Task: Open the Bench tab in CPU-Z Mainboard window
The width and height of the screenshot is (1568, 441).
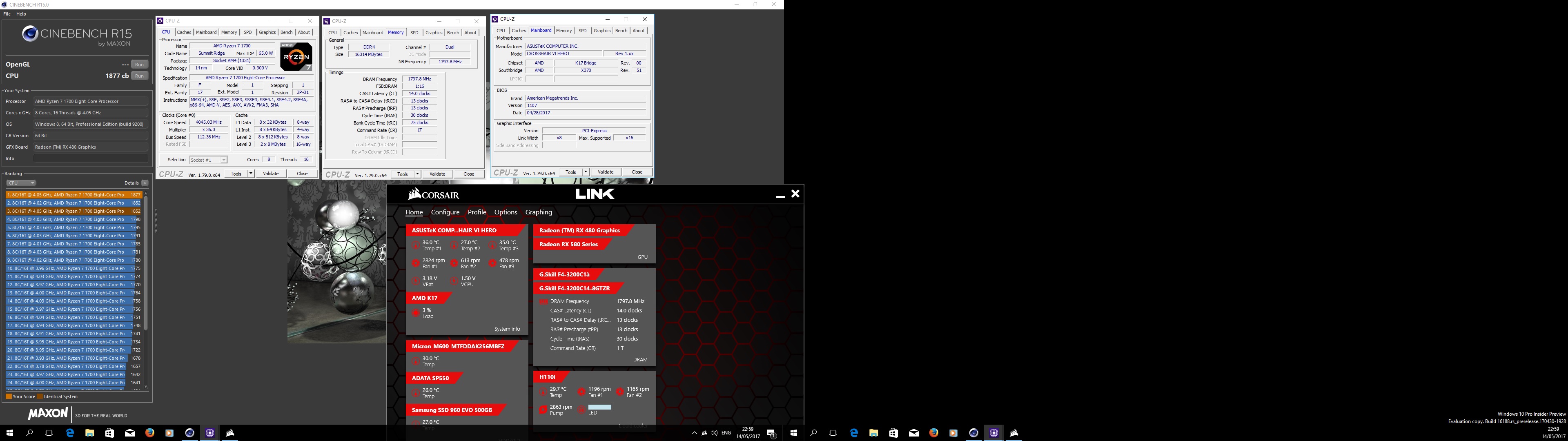Action: point(621,31)
